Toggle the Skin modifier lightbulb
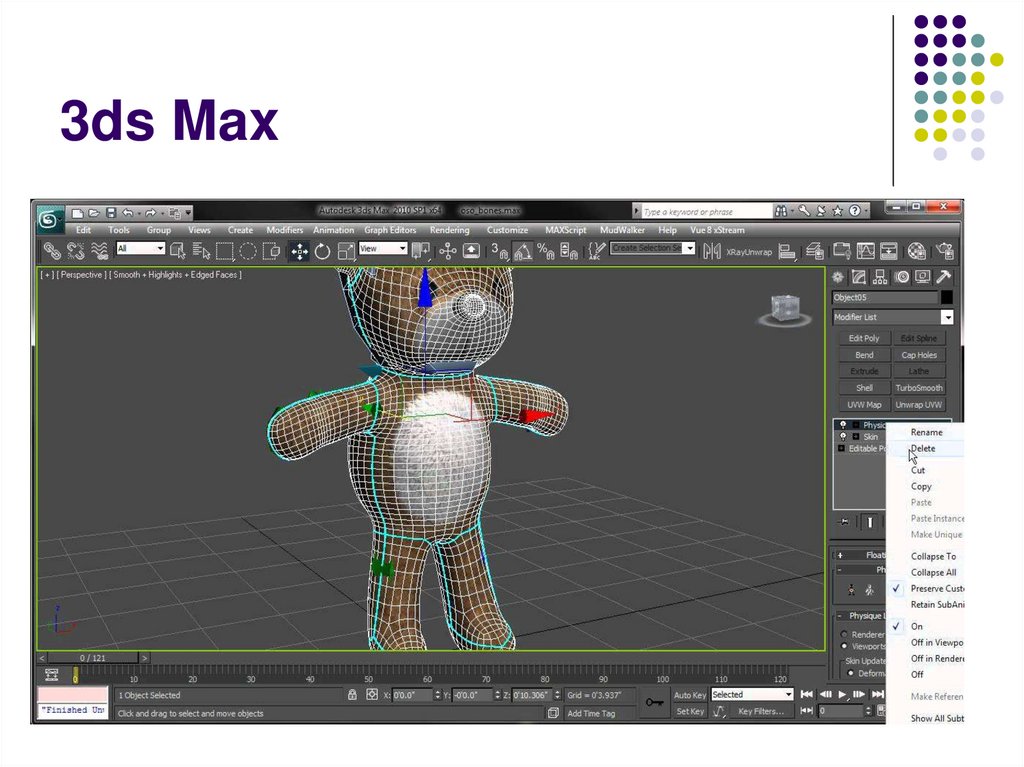 pyautogui.click(x=843, y=437)
